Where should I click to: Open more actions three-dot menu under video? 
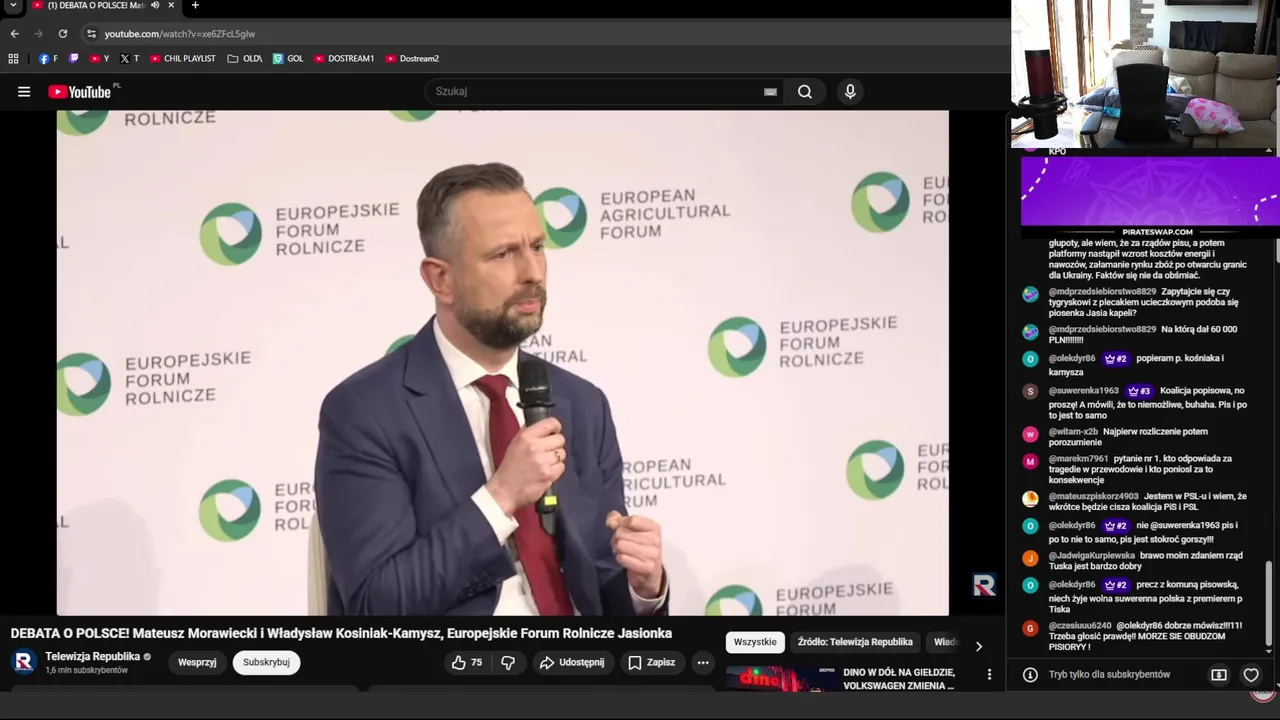(703, 662)
